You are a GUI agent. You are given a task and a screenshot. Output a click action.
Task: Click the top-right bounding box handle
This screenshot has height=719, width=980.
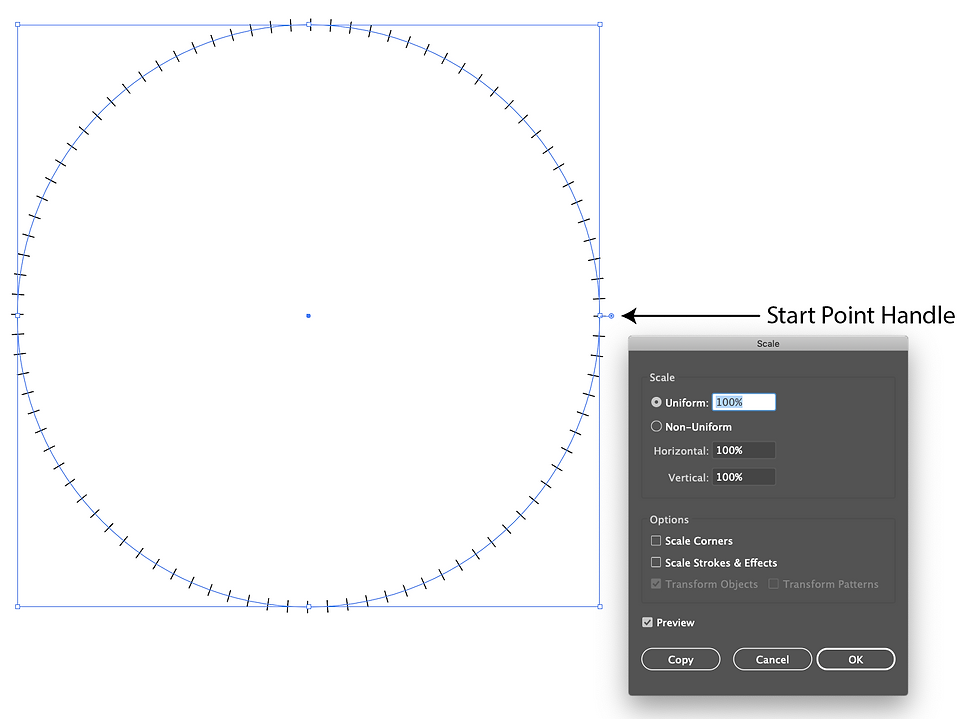coord(600,25)
